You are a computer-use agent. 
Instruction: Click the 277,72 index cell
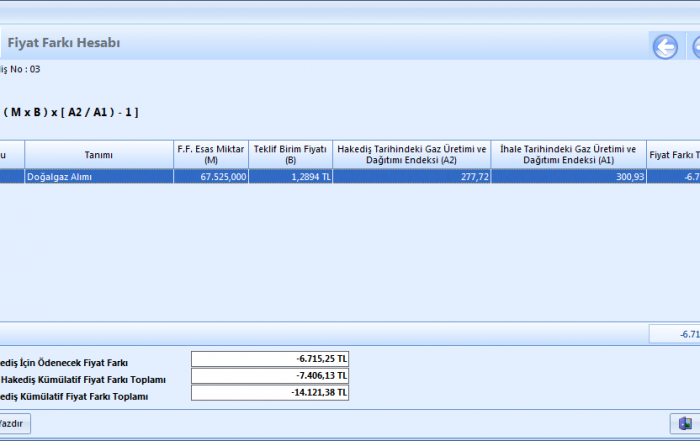(411, 176)
